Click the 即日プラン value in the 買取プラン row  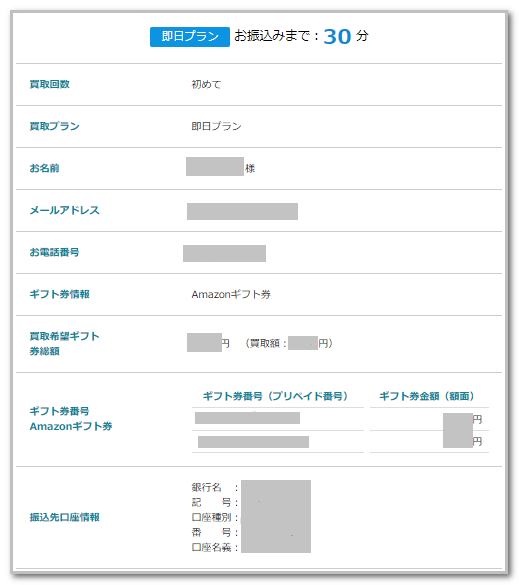(x=216, y=126)
